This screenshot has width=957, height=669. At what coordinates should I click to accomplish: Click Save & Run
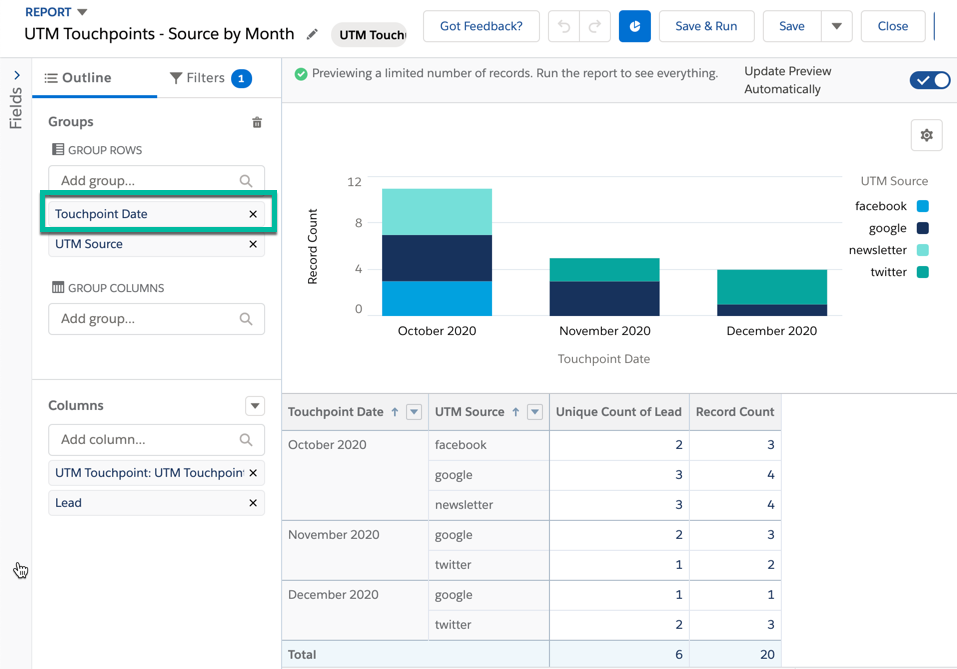[706, 26]
